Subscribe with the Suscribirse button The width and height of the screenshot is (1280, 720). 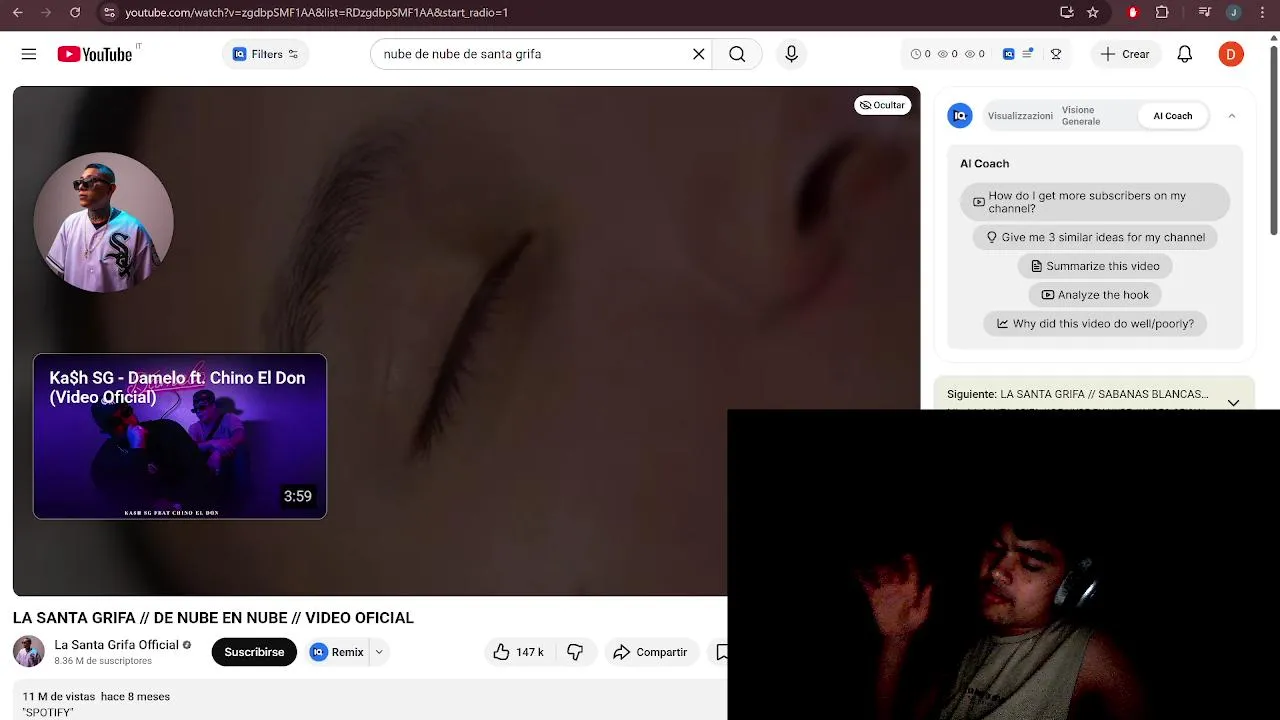coord(254,652)
